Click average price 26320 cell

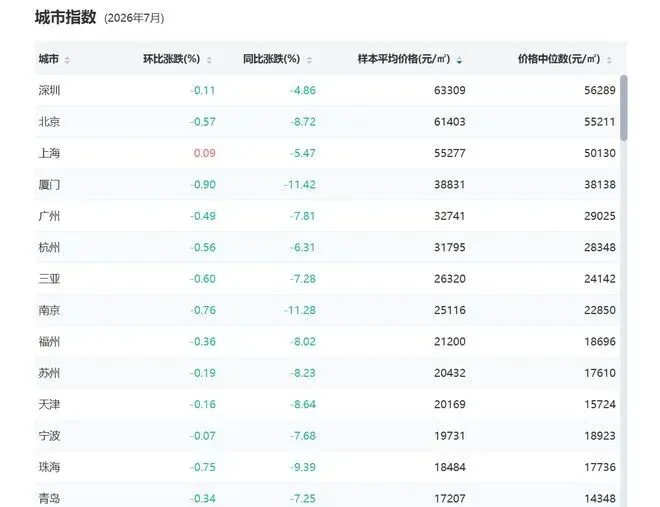450,279
